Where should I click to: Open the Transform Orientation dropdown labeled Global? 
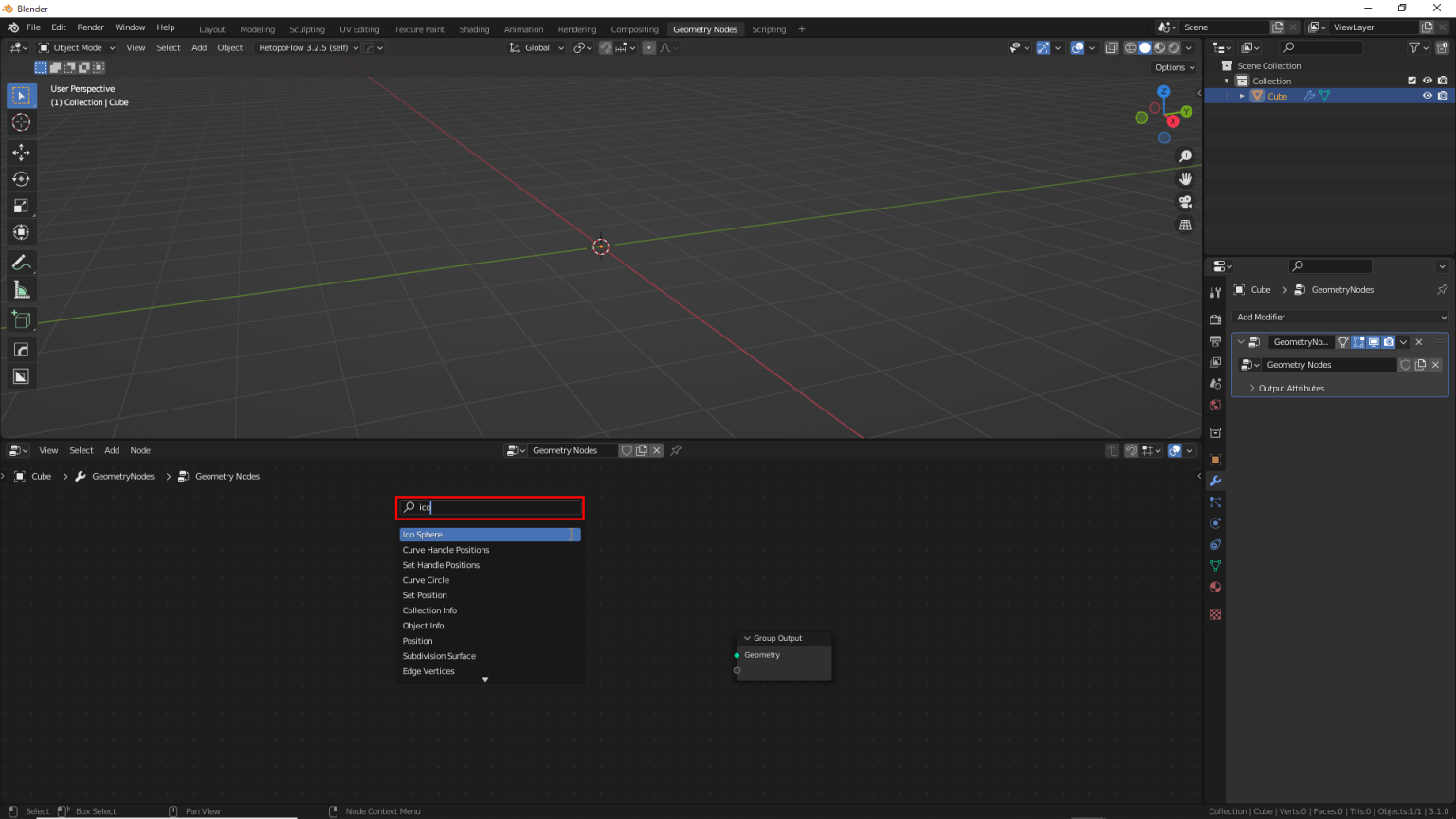(537, 47)
